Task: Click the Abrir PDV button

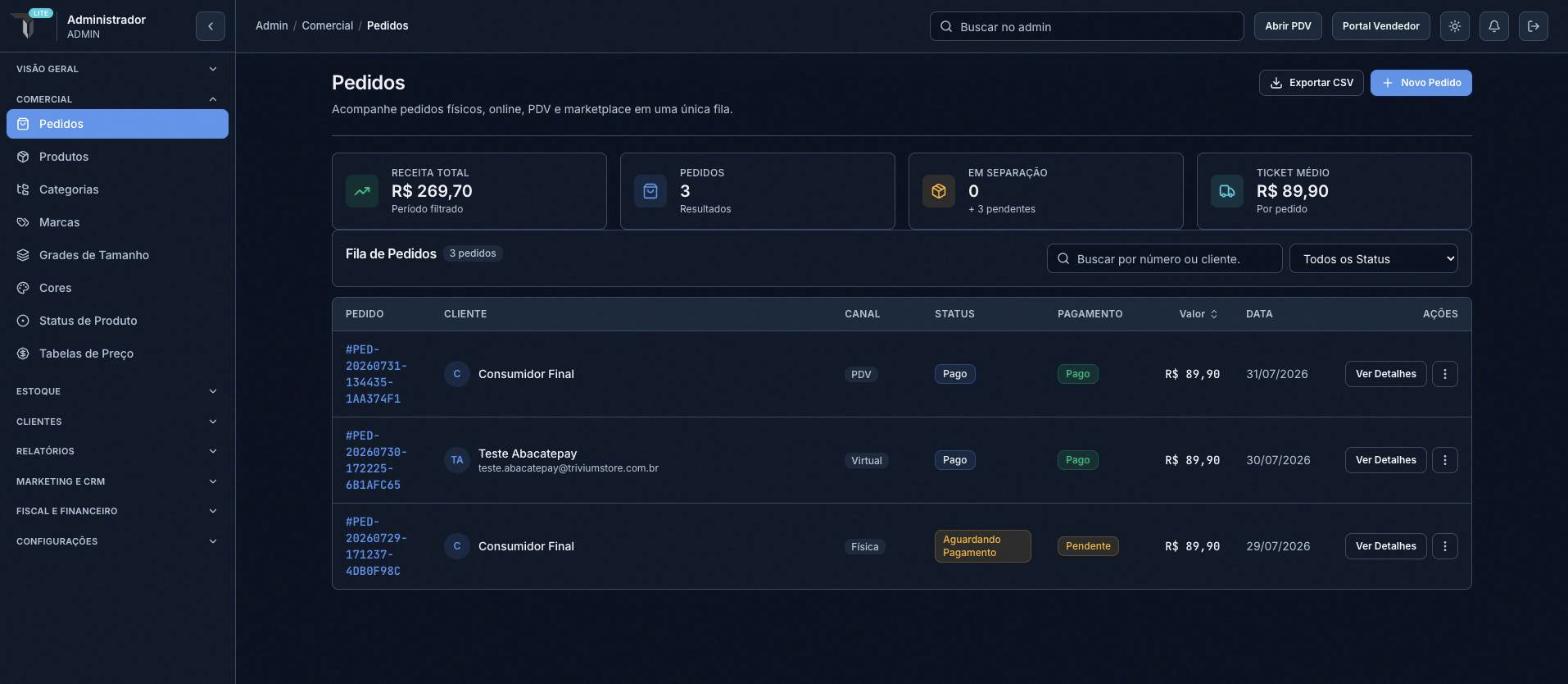Action: coord(1288,26)
